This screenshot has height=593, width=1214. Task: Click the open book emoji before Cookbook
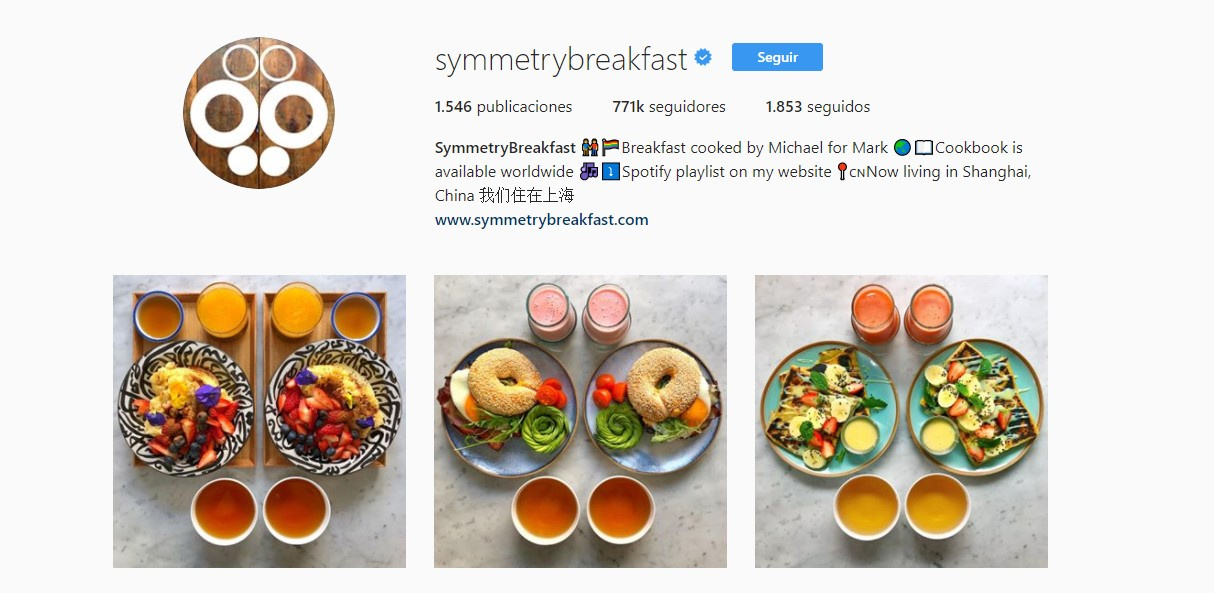[923, 148]
